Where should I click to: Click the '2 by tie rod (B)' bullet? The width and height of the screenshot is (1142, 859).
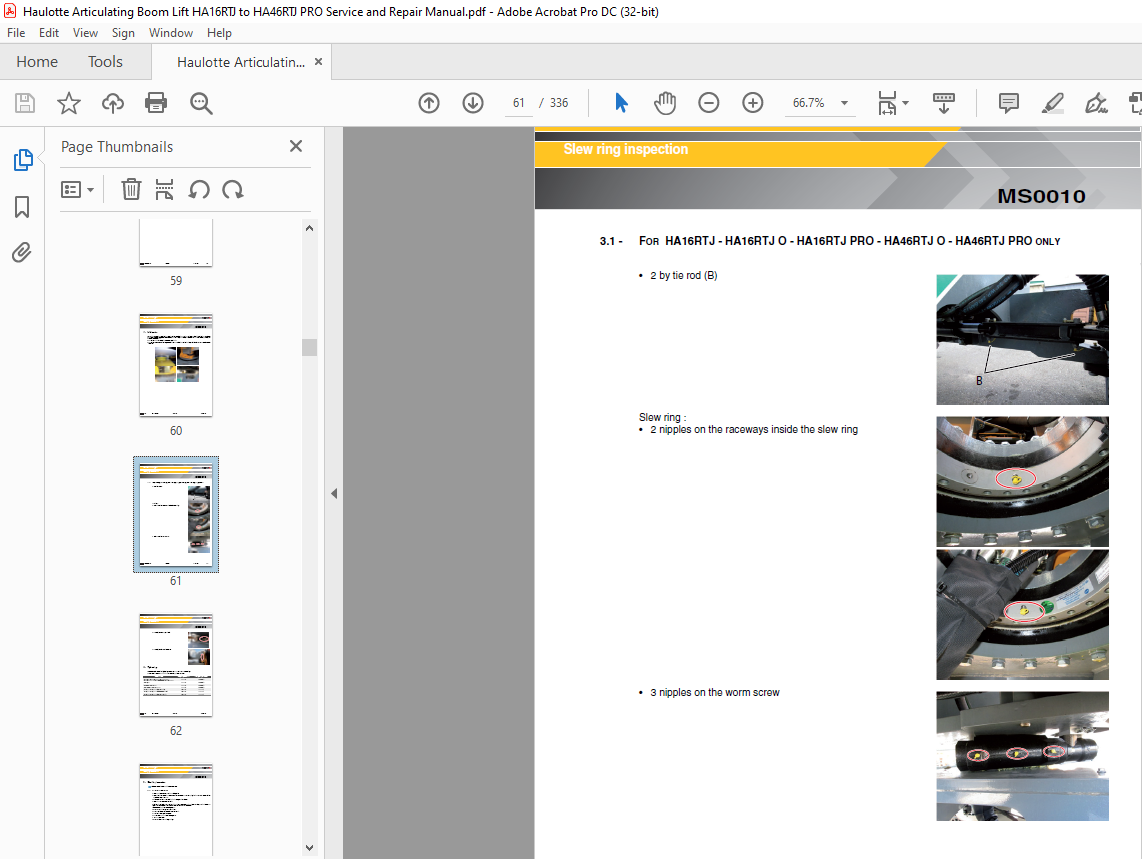pos(683,275)
